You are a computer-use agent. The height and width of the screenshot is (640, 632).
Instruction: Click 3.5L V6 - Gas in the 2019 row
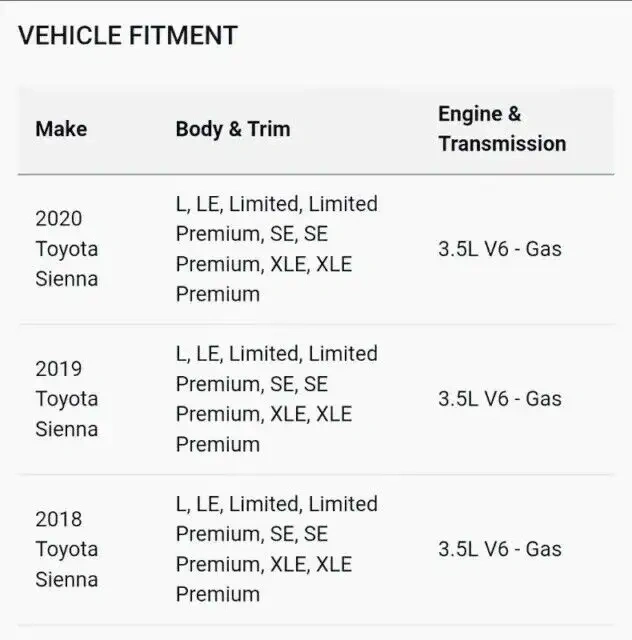(499, 399)
